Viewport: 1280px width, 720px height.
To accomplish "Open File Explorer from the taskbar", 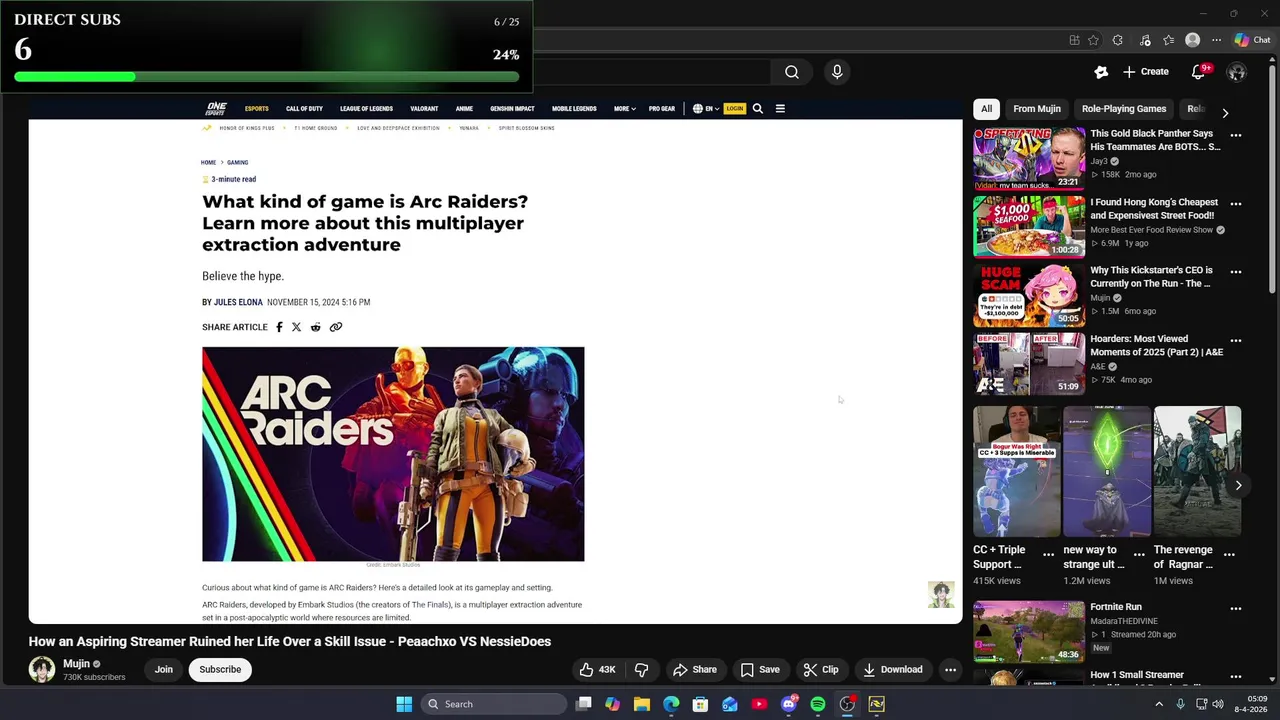I will [x=642, y=704].
